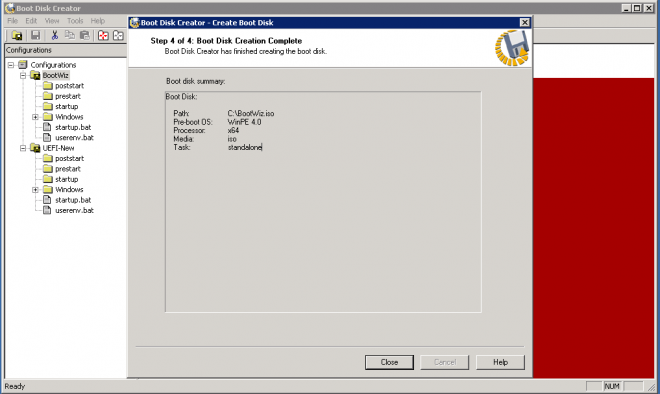
Task: Click the Paste toolbar icon
Action: point(85,35)
